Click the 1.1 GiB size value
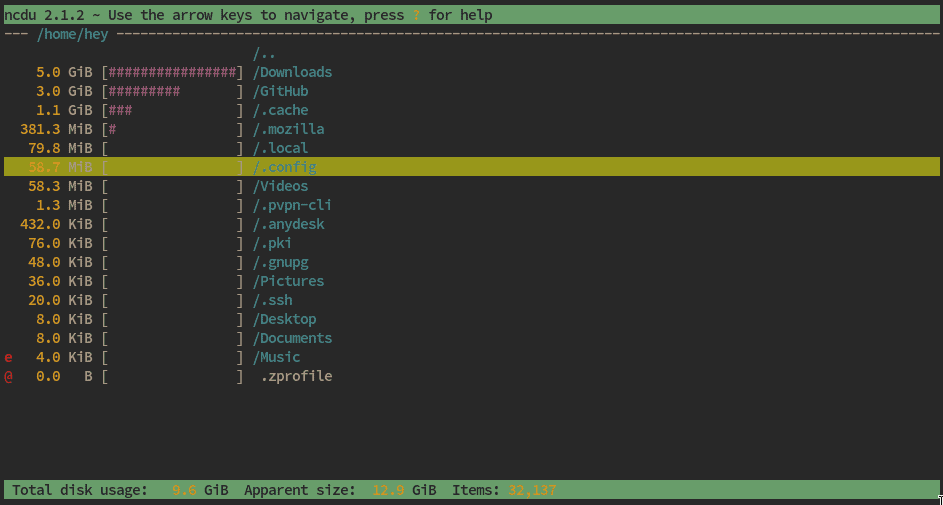943x505 pixels. (x=64, y=111)
